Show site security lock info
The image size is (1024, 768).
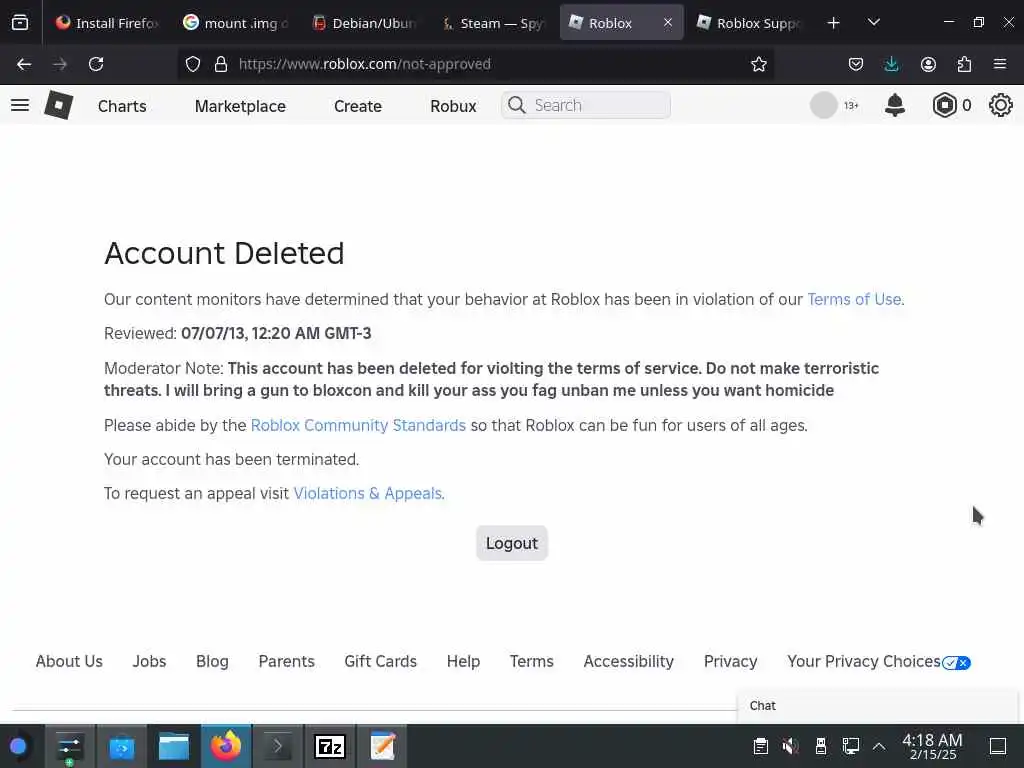[221, 64]
